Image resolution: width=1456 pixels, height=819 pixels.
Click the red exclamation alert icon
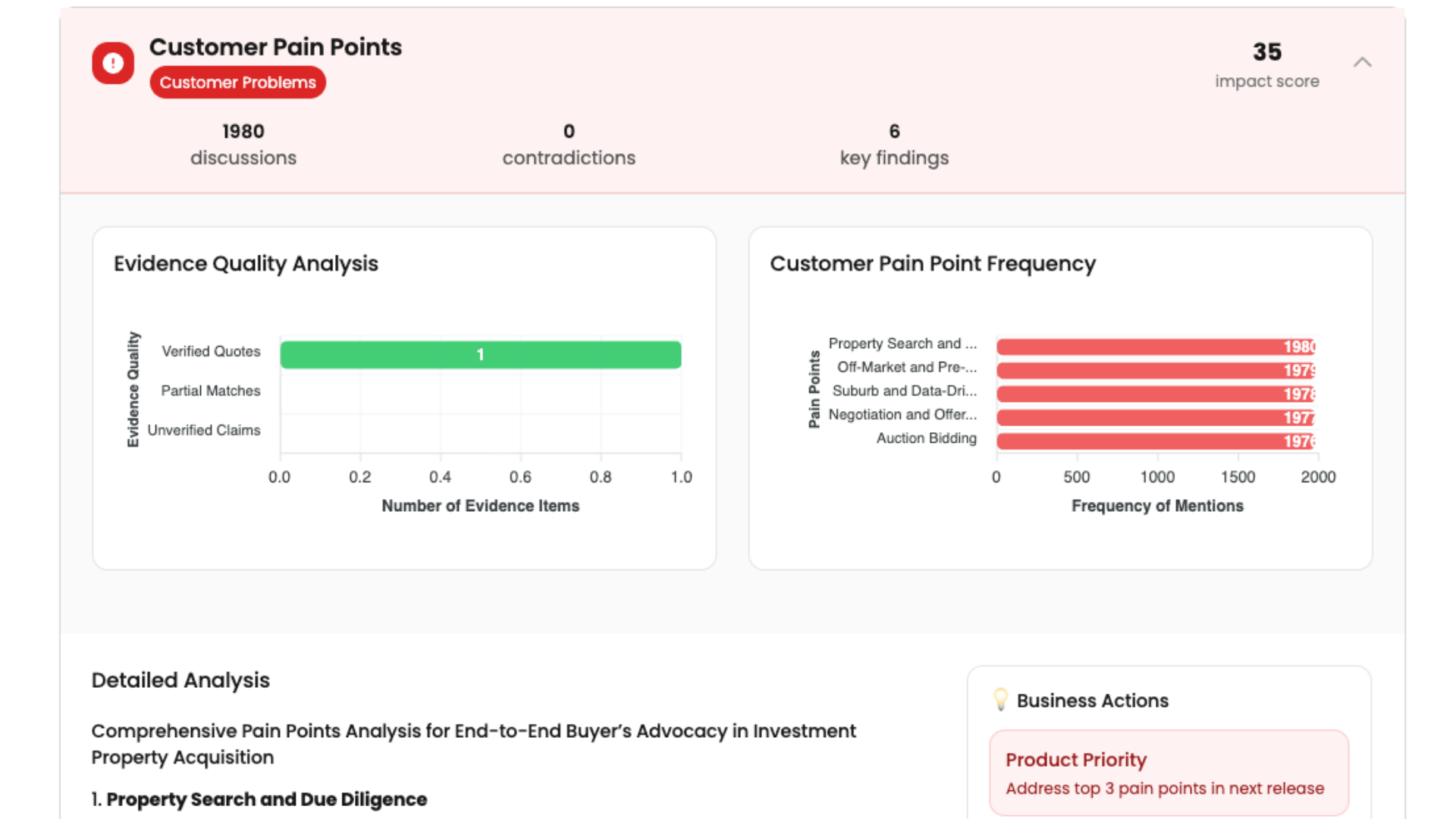pyautogui.click(x=113, y=63)
